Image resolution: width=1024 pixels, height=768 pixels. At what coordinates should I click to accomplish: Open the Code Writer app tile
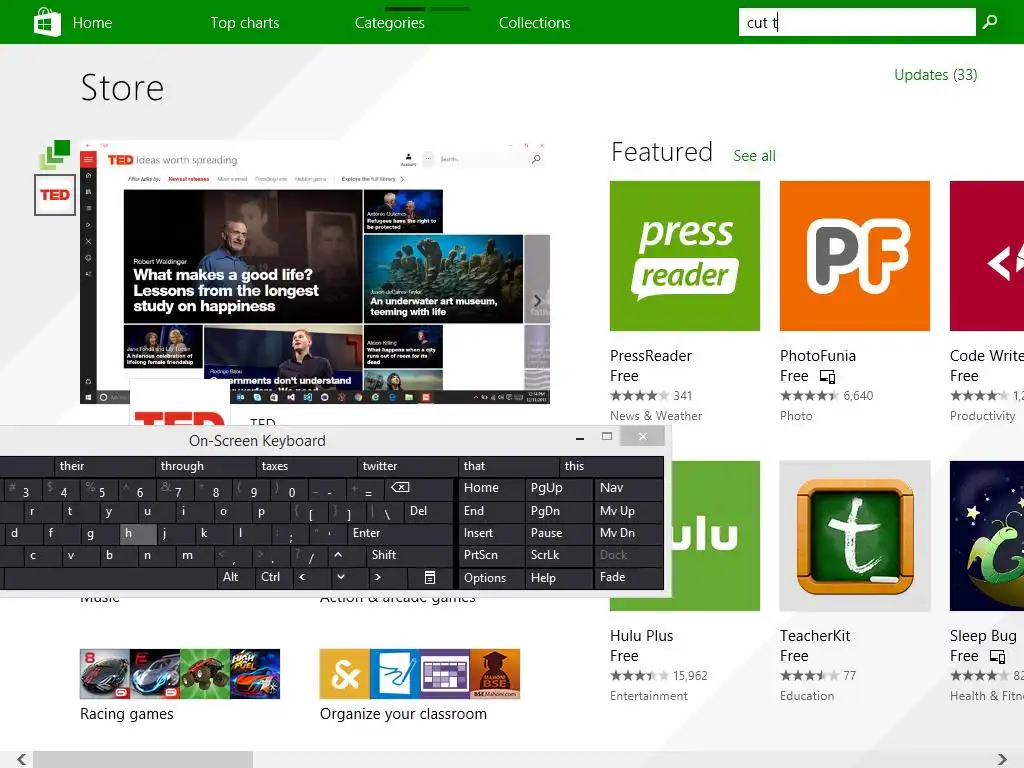click(x=987, y=256)
